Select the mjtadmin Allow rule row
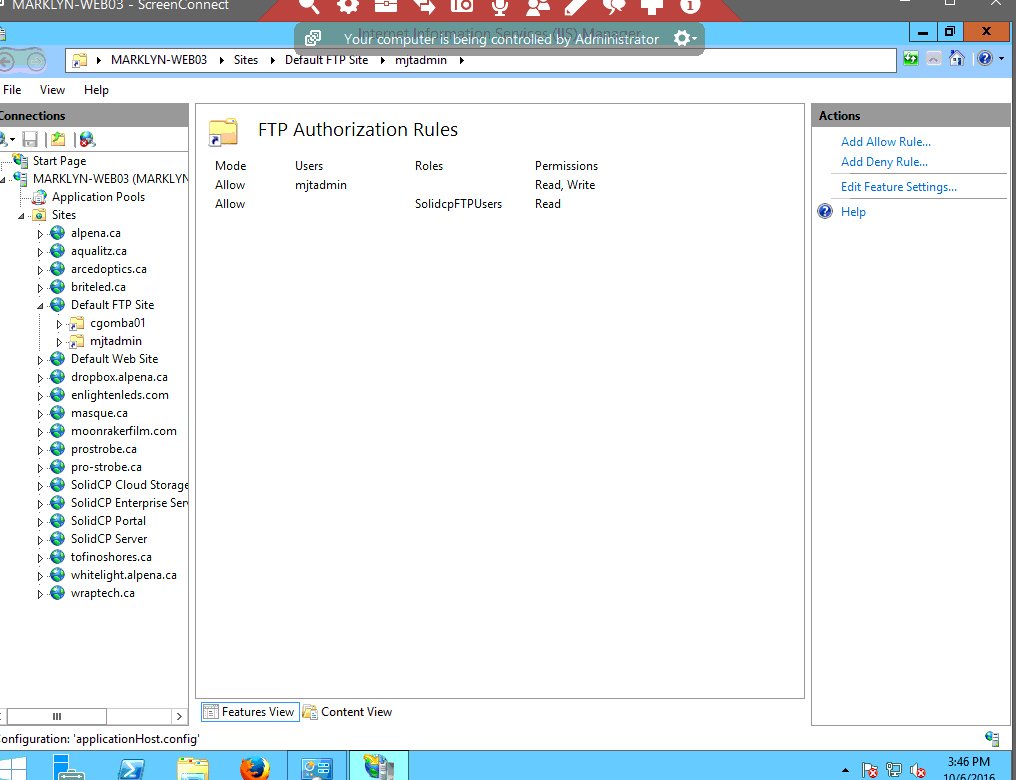Image resolution: width=1016 pixels, height=780 pixels. pos(406,185)
